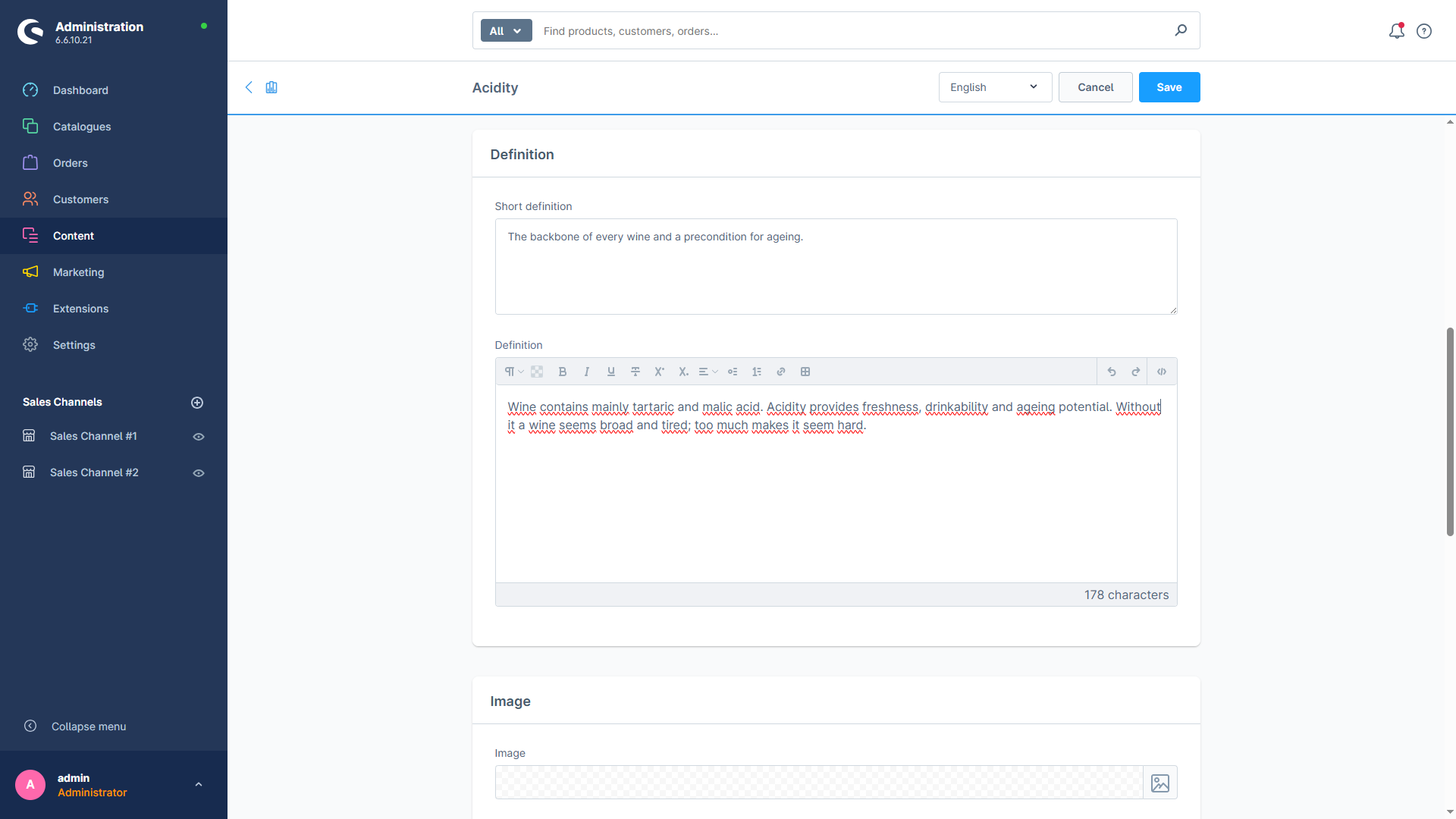Toggle bold formatting in Definition editor
This screenshot has height=819, width=1456.
(562, 372)
